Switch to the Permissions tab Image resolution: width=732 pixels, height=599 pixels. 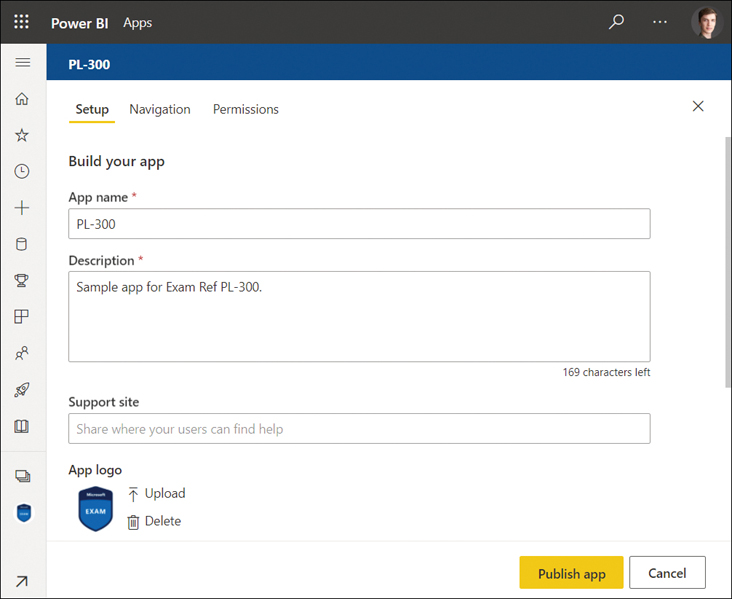point(246,109)
